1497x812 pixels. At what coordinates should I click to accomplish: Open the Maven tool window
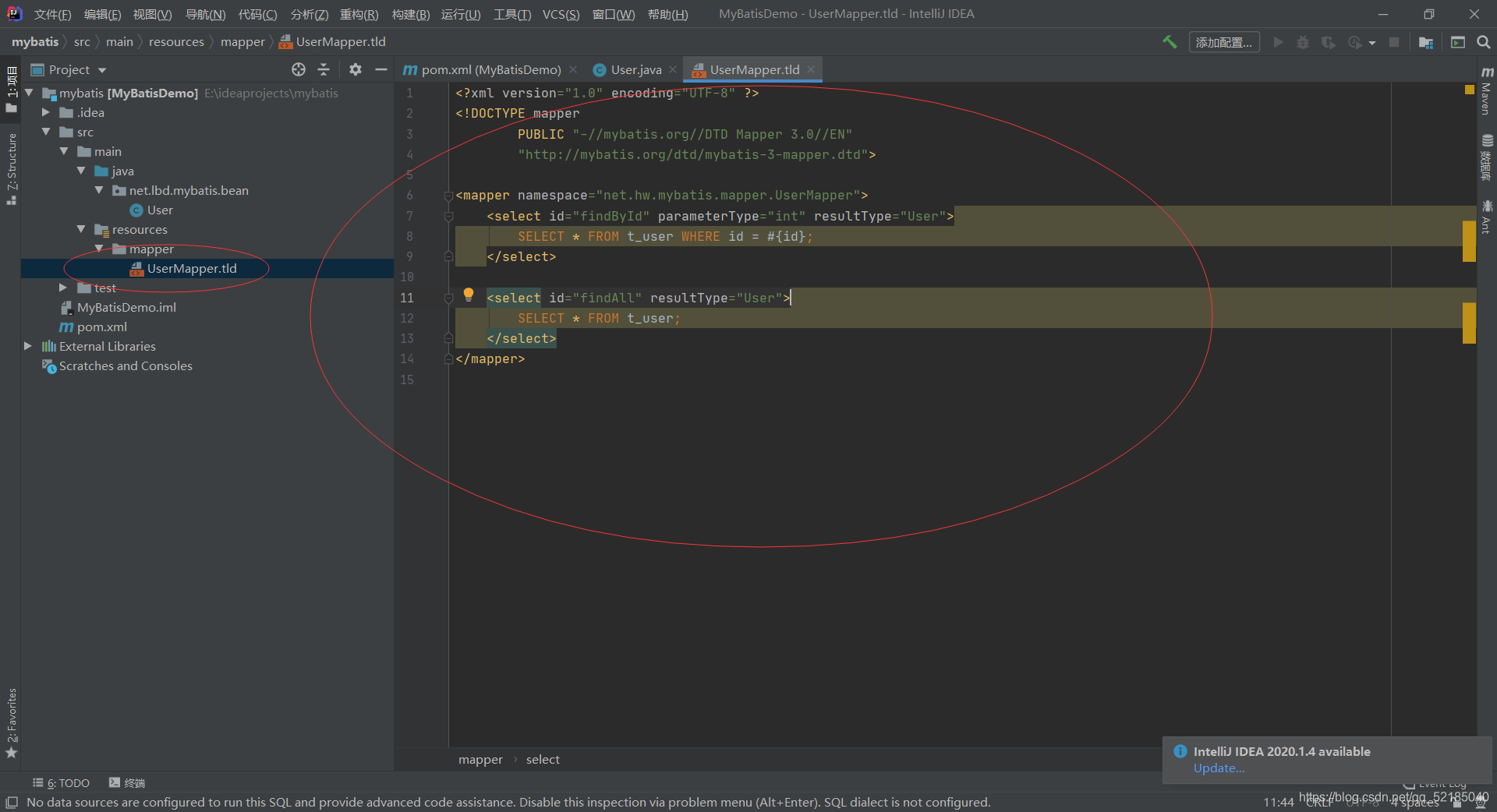1487,93
